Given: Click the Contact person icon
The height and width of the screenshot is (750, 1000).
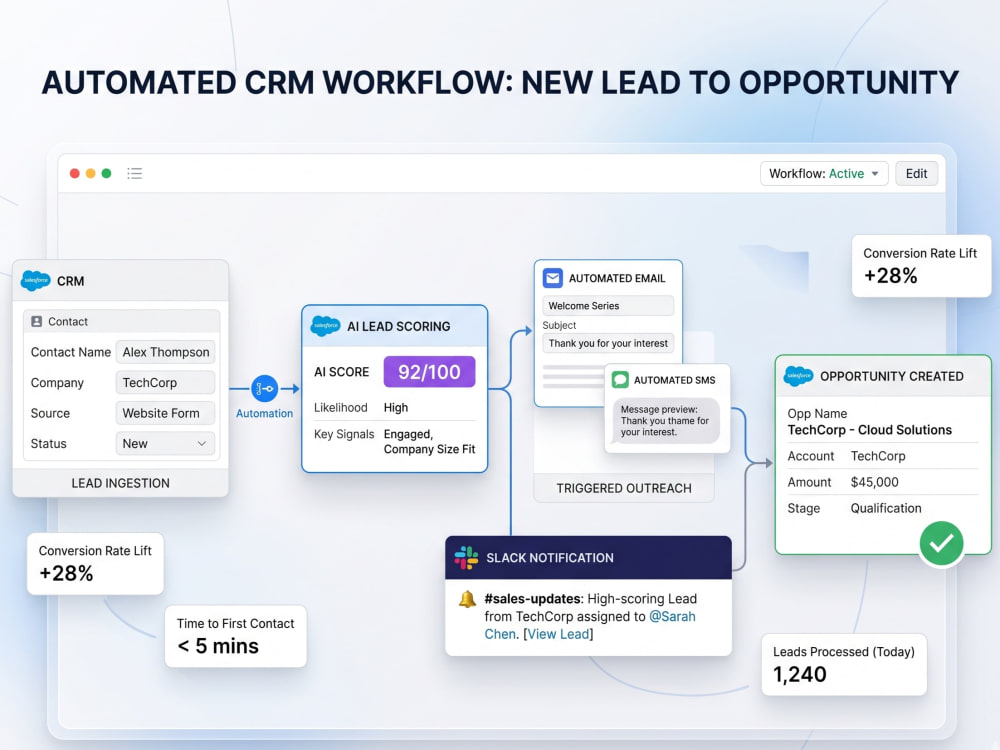Looking at the screenshot, I should (36, 321).
